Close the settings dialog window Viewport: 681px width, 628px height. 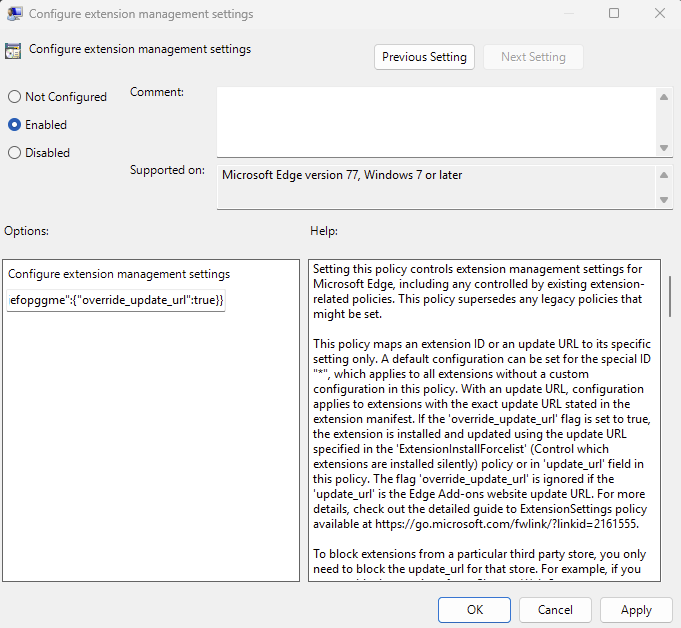(x=660, y=13)
